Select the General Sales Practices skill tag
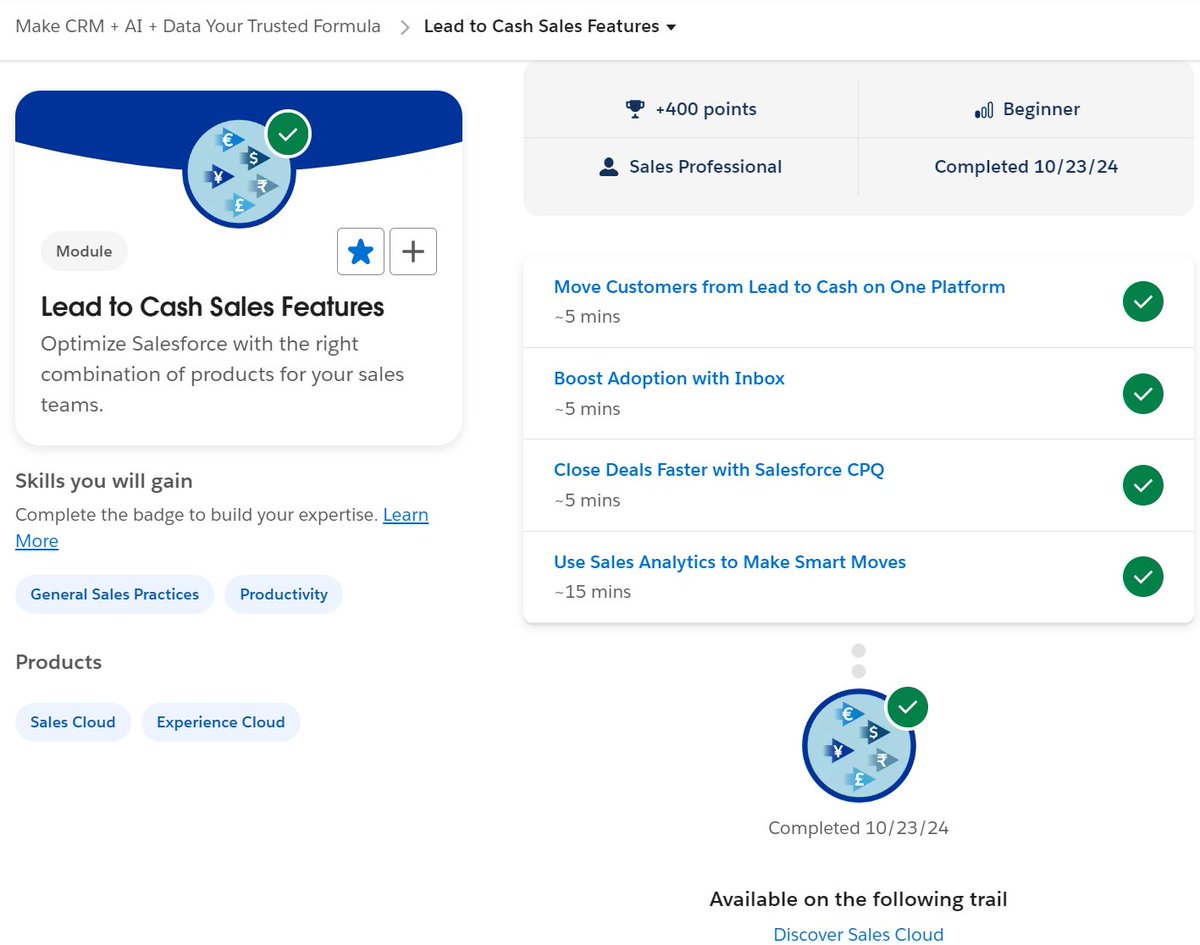This screenshot has width=1200, height=945. coord(115,594)
